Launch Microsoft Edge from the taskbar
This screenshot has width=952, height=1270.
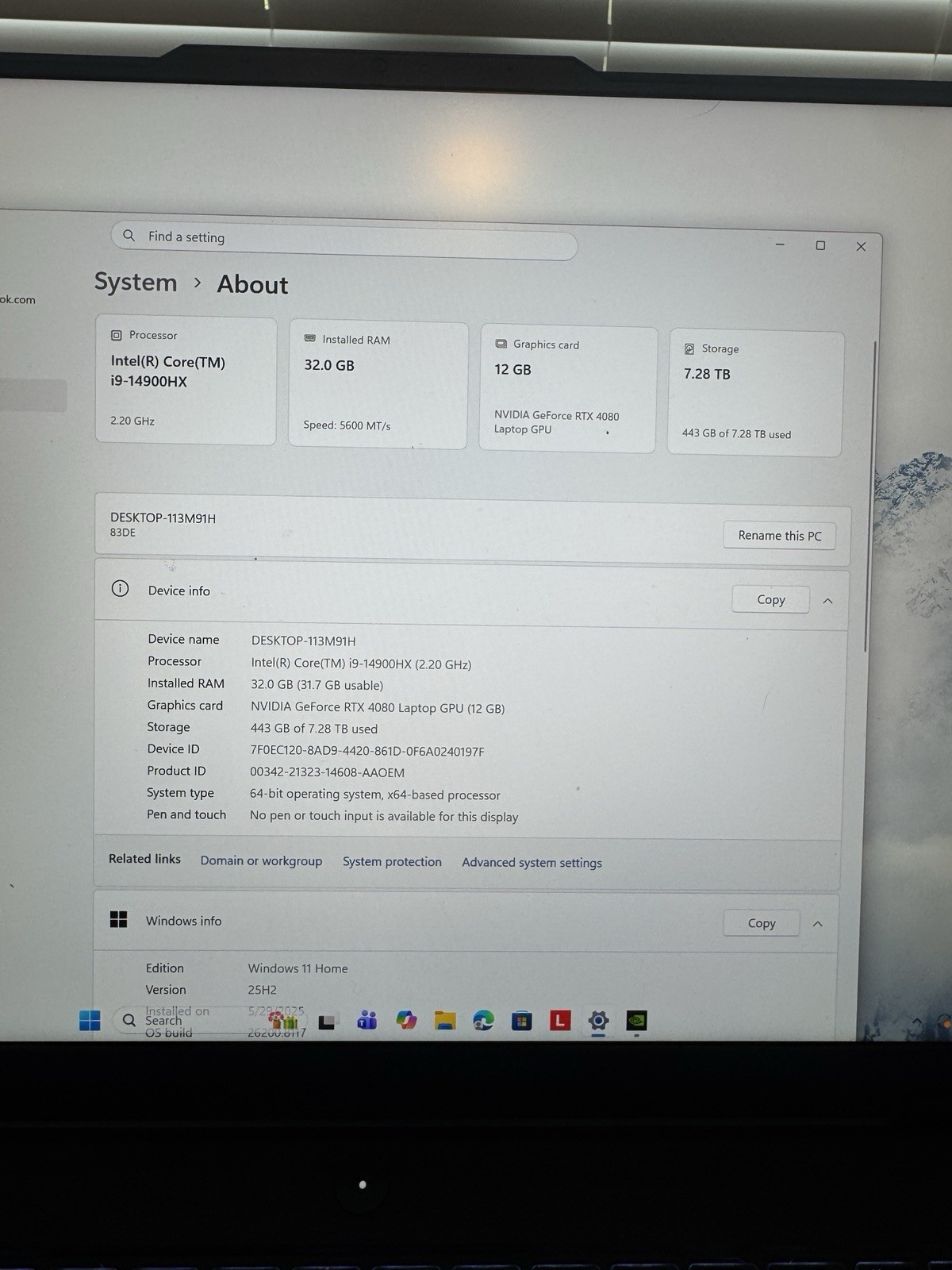coord(483,1020)
